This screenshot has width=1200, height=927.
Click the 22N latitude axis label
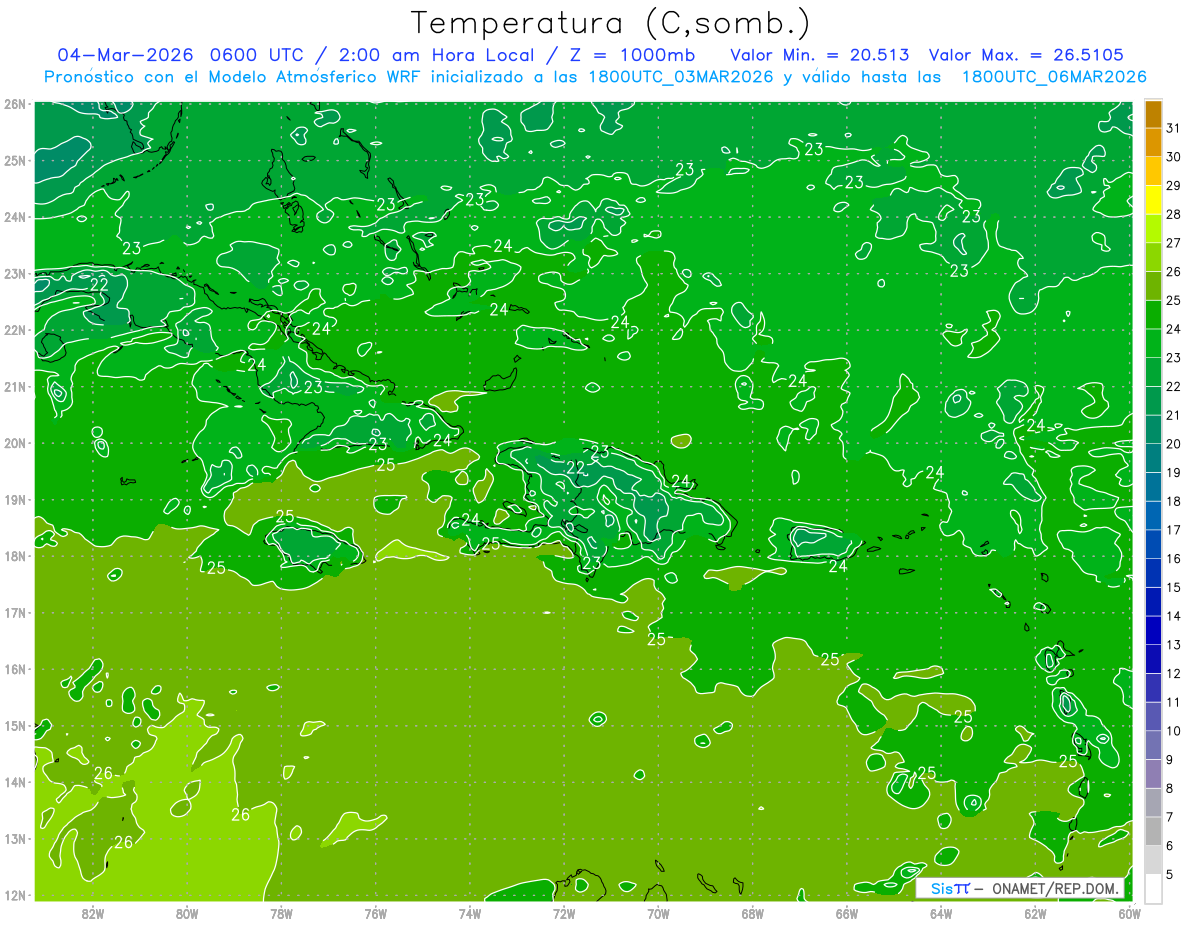[15, 329]
